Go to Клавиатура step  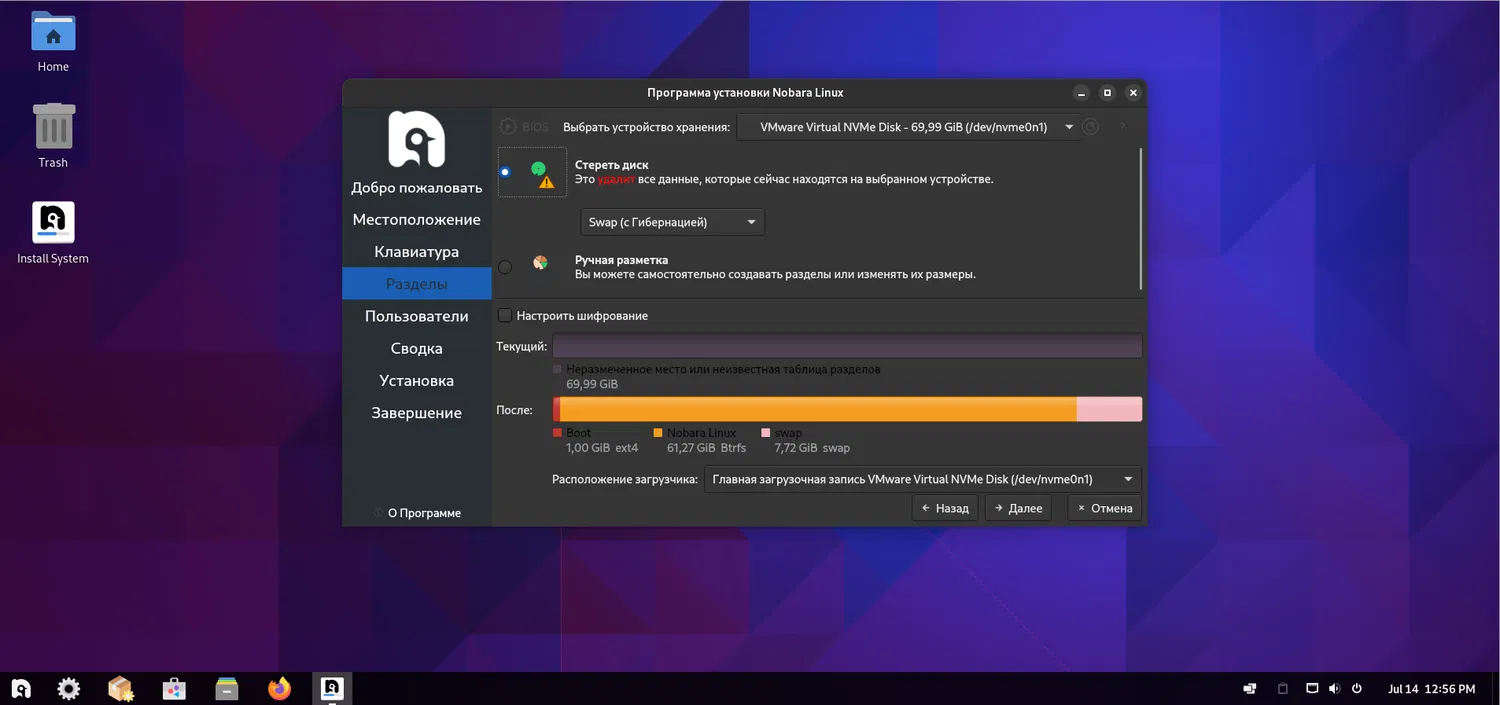tap(416, 252)
